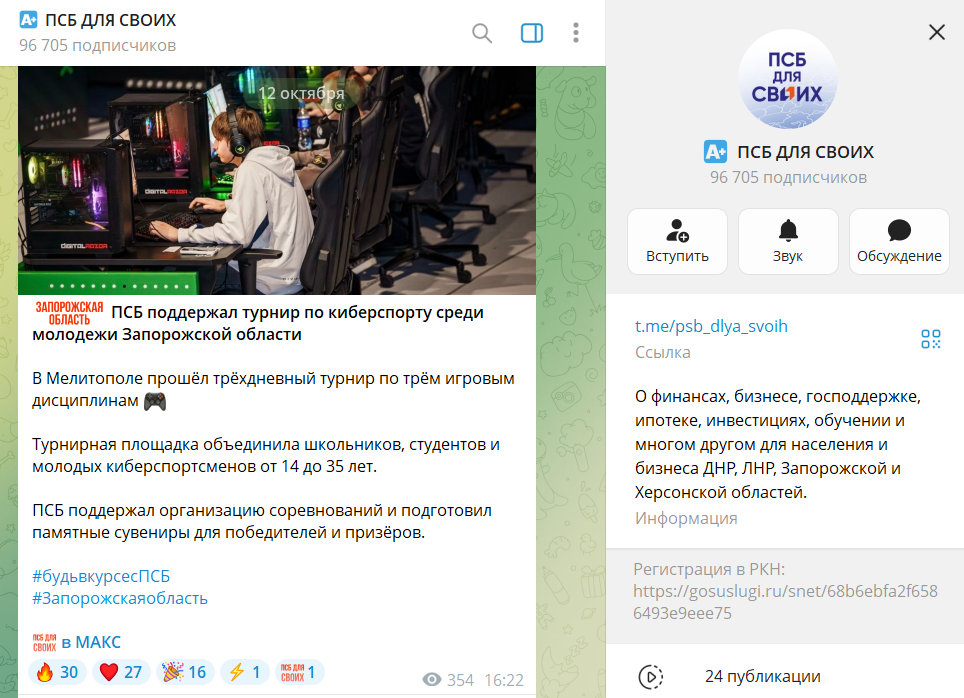Viewport: 964px width, 698px height.
Task: Click the post headline about киберспорту турнир
Action: [x=258, y=323]
